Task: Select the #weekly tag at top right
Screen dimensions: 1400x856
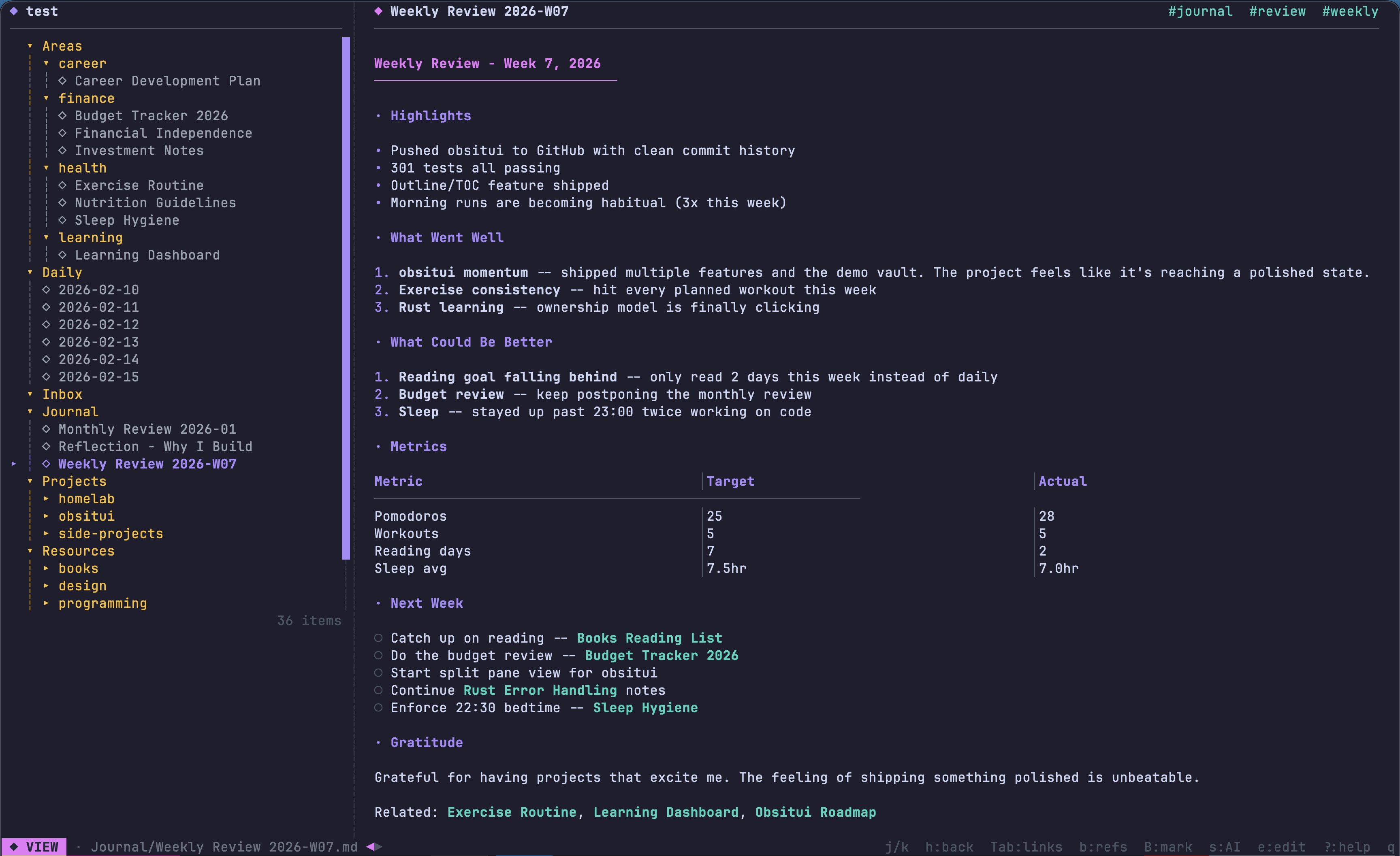Action: 1350,11
